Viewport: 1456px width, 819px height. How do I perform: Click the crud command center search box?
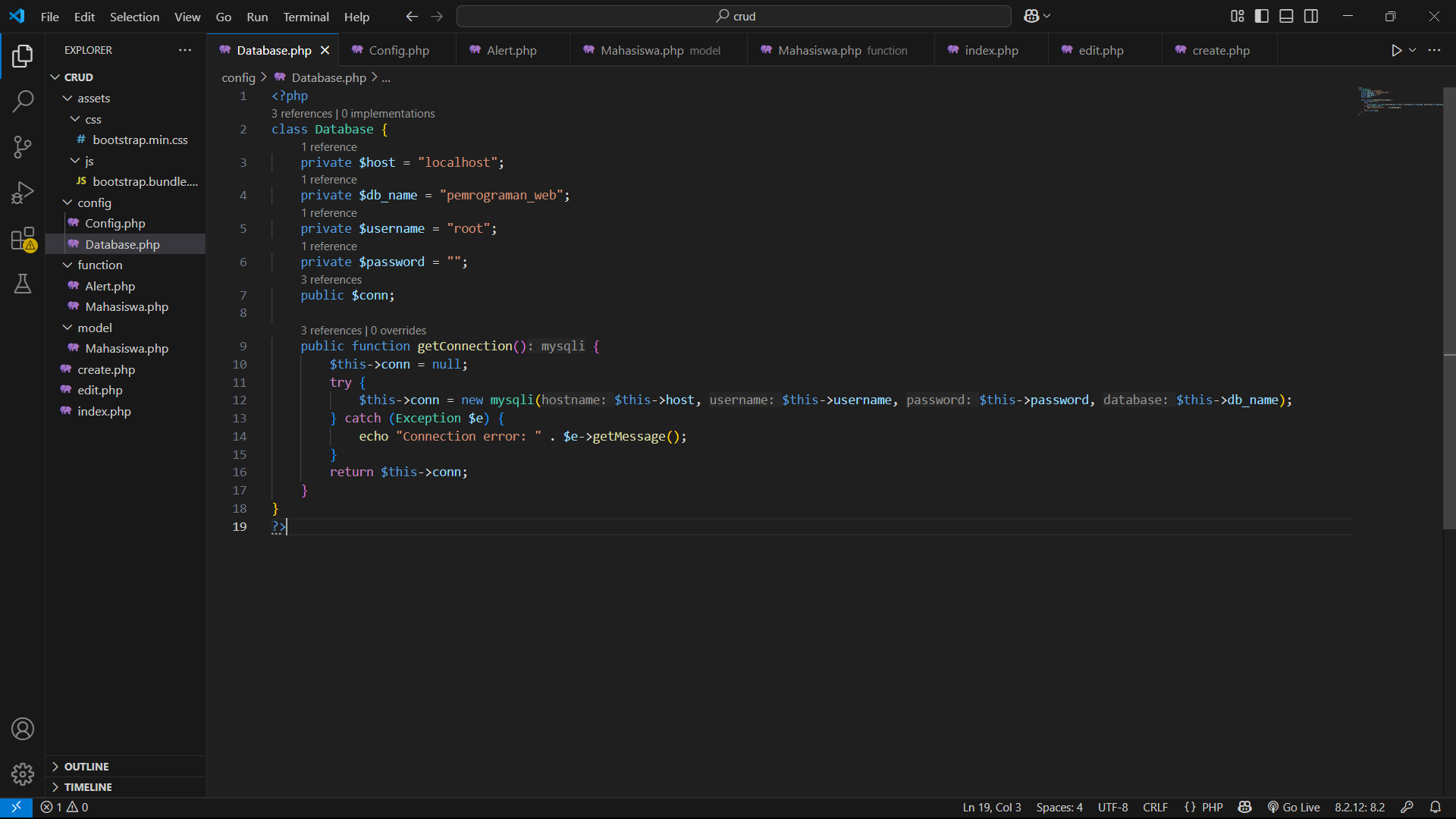[733, 16]
